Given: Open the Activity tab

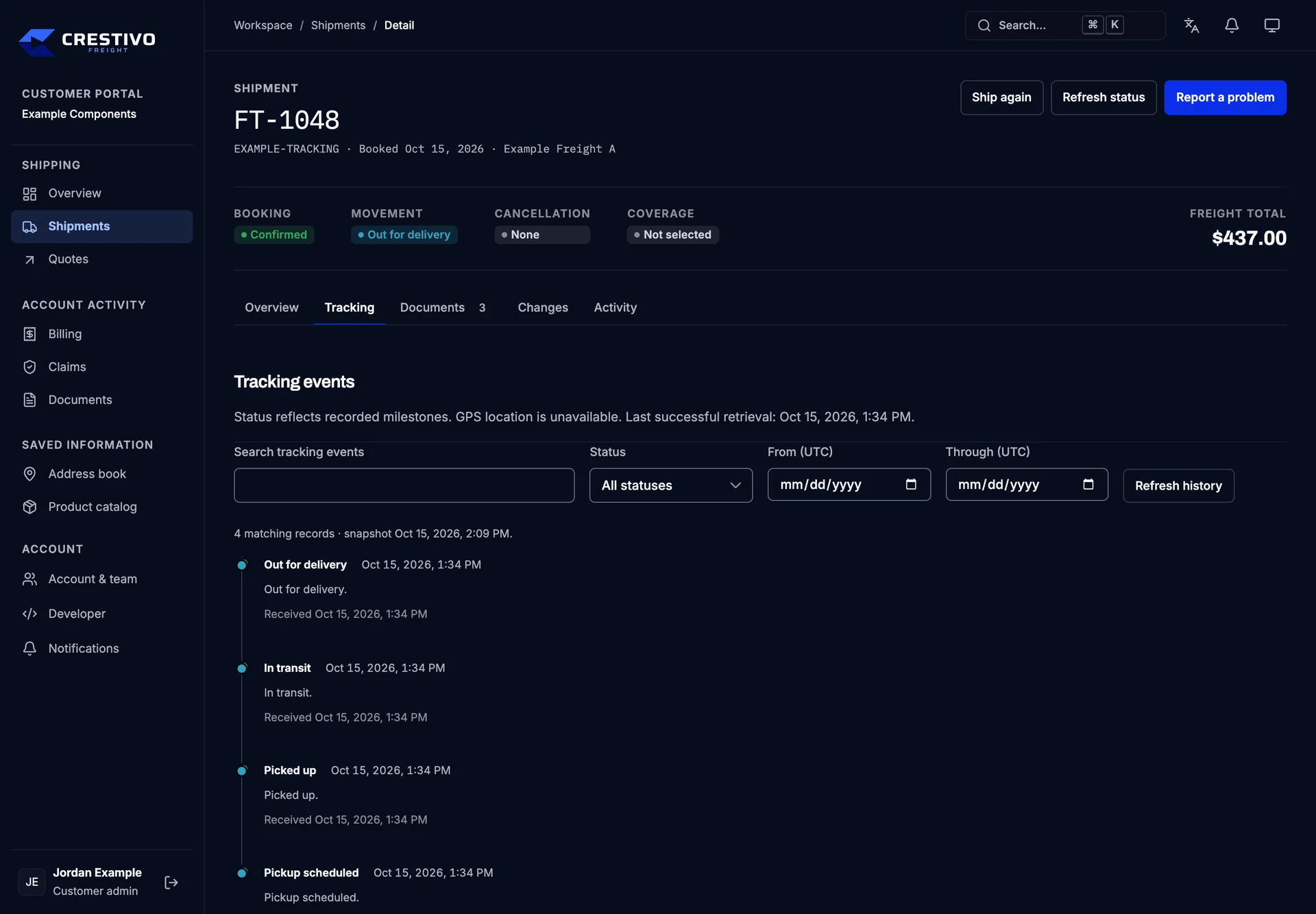Looking at the screenshot, I should pos(616,308).
